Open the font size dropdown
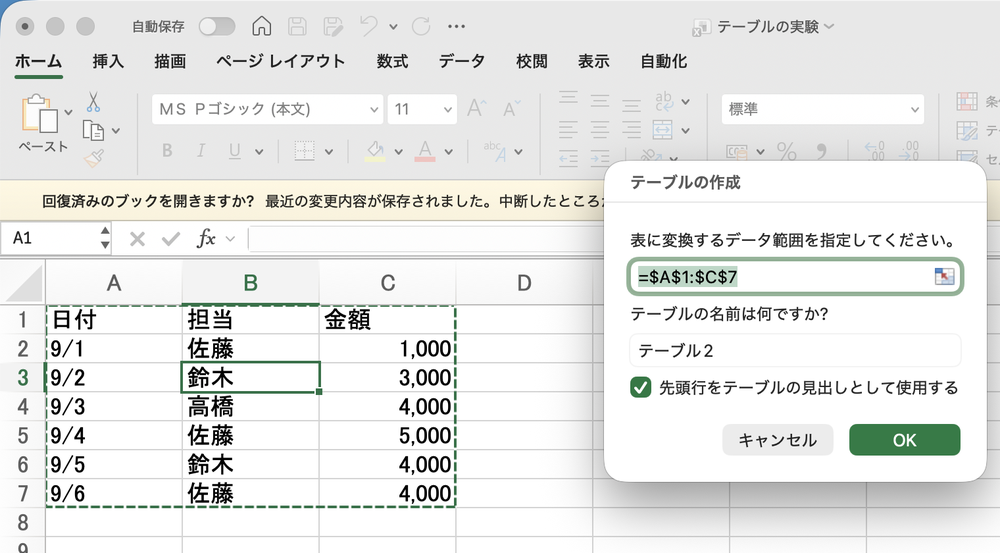Screen dimensions: 1000x553 tap(448, 110)
